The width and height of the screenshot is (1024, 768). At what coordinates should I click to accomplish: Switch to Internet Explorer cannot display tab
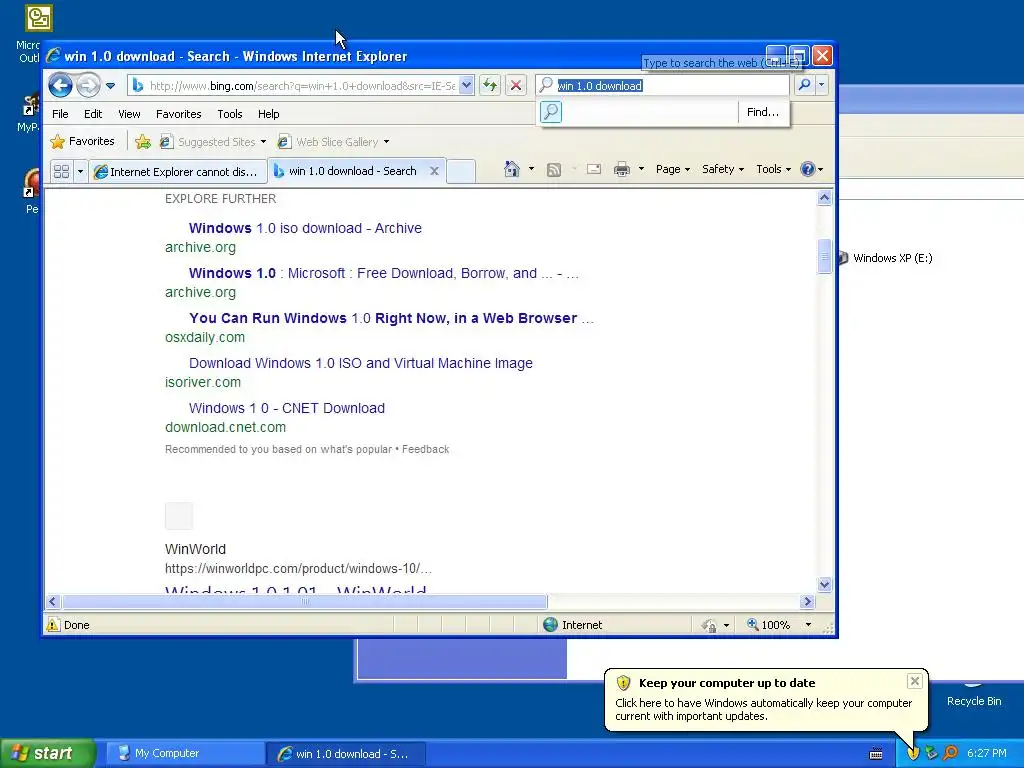click(177, 171)
